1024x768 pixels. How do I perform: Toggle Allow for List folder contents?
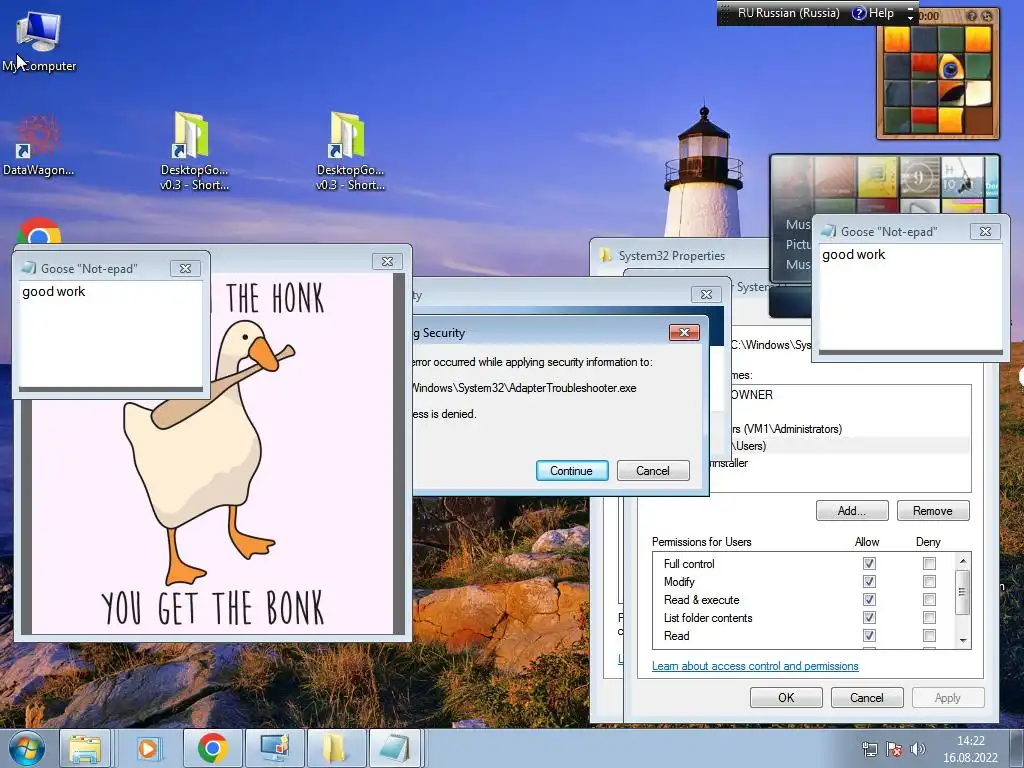pos(869,617)
